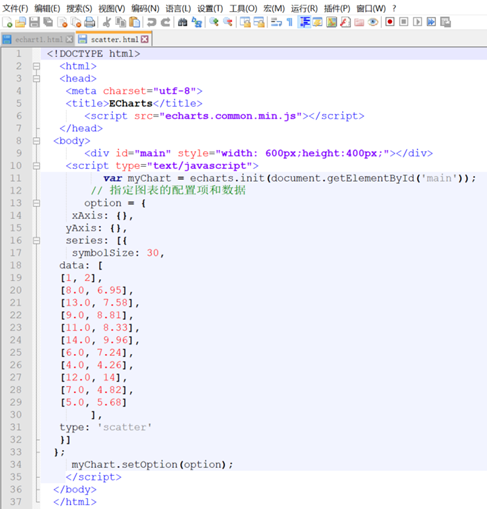Click the Cut scissors icon

coord(107,22)
